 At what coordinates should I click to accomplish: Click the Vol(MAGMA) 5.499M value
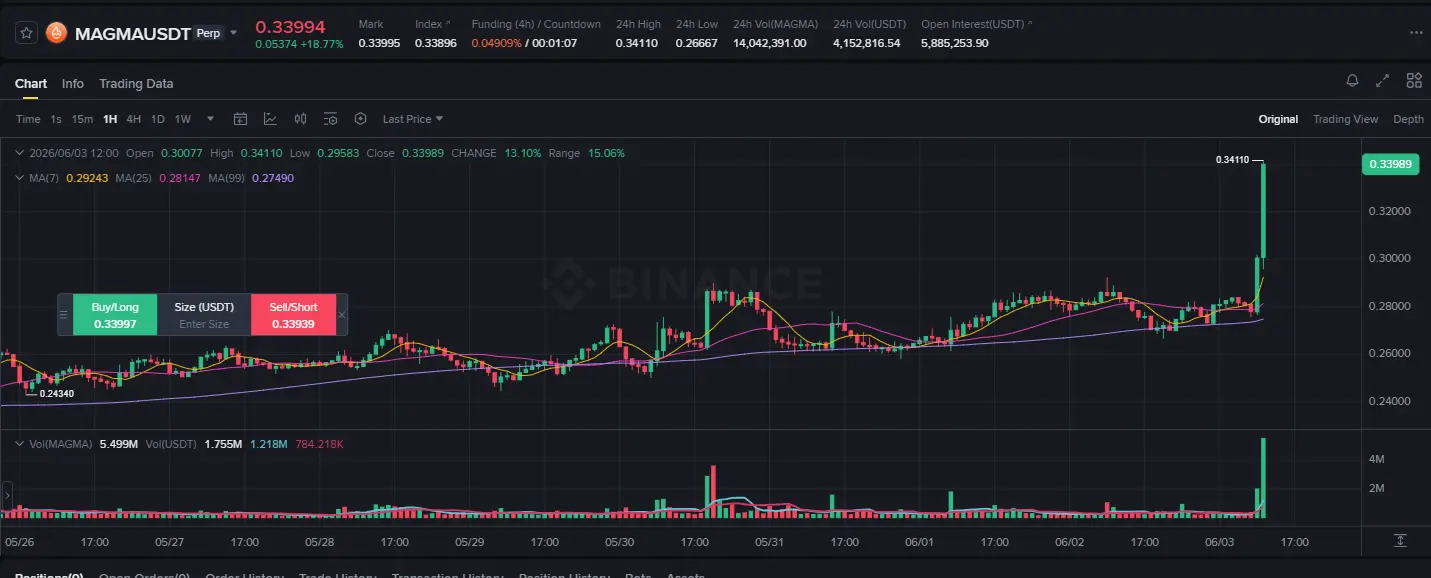tap(118, 443)
